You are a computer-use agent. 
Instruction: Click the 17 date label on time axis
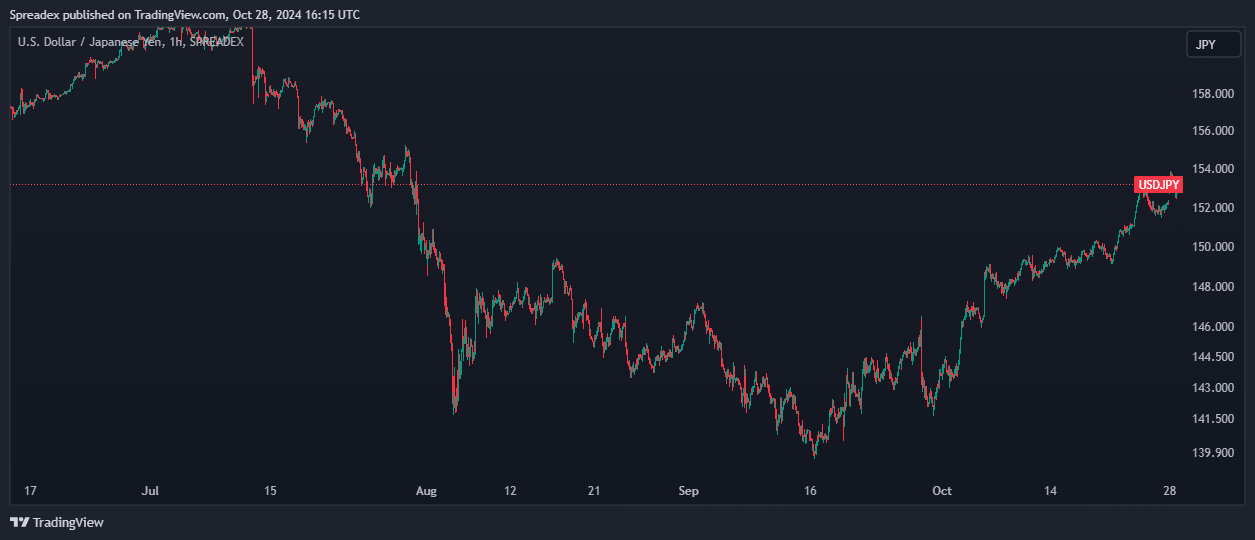pos(30,491)
